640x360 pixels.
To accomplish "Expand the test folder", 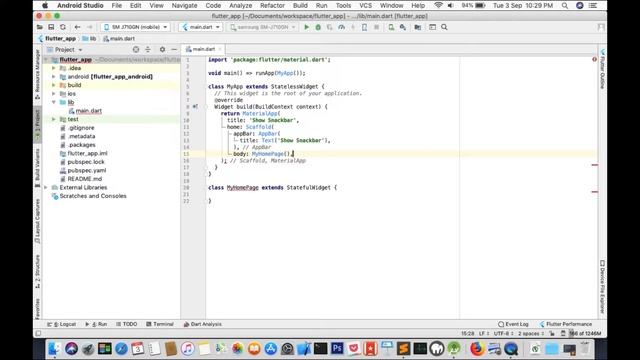I will coord(53,119).
